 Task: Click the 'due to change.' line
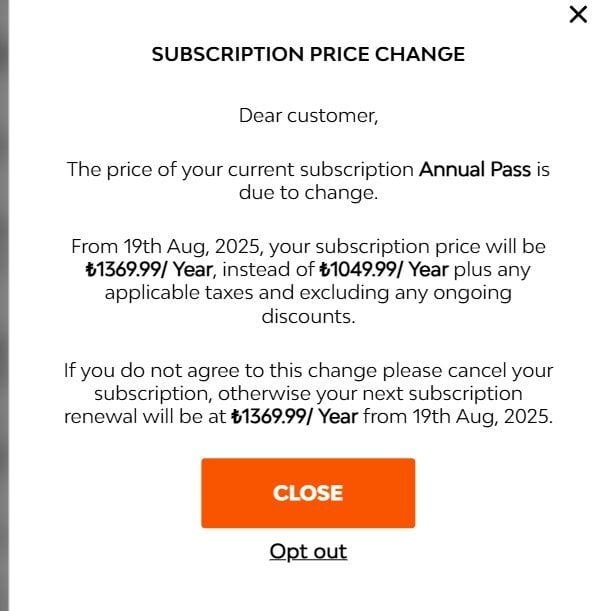pyautogui.click(x=308, y=192)
